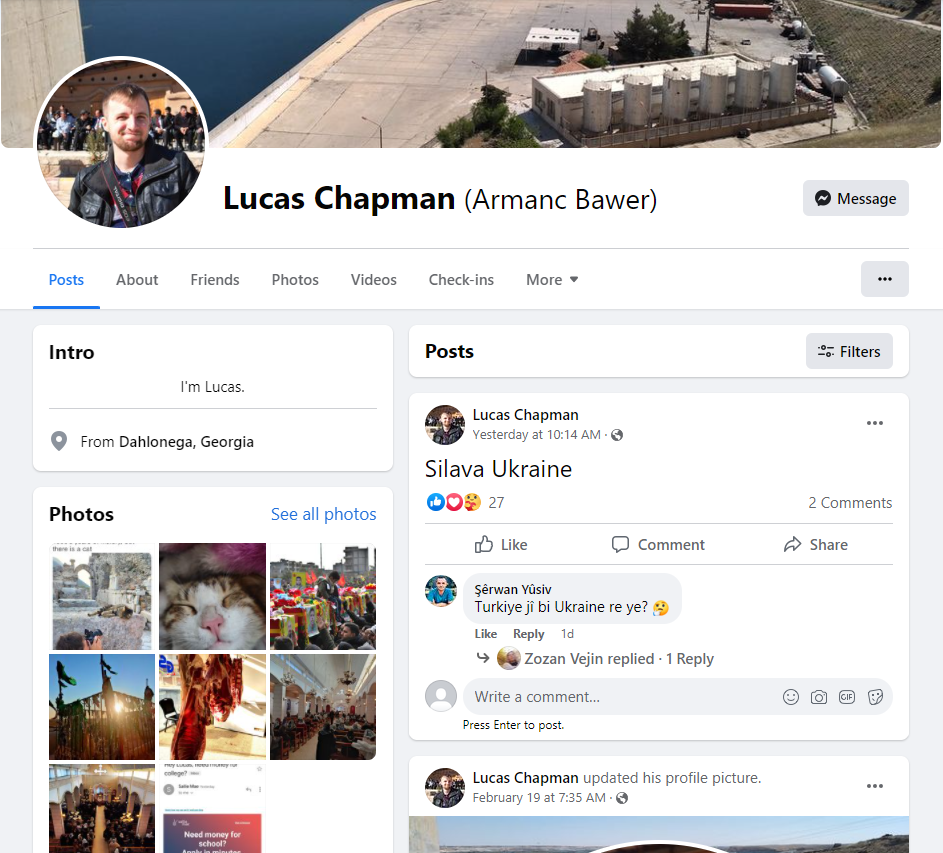The image size is (943, 853).
Task: Click the 27 reactions count
Action: point(496,502)
